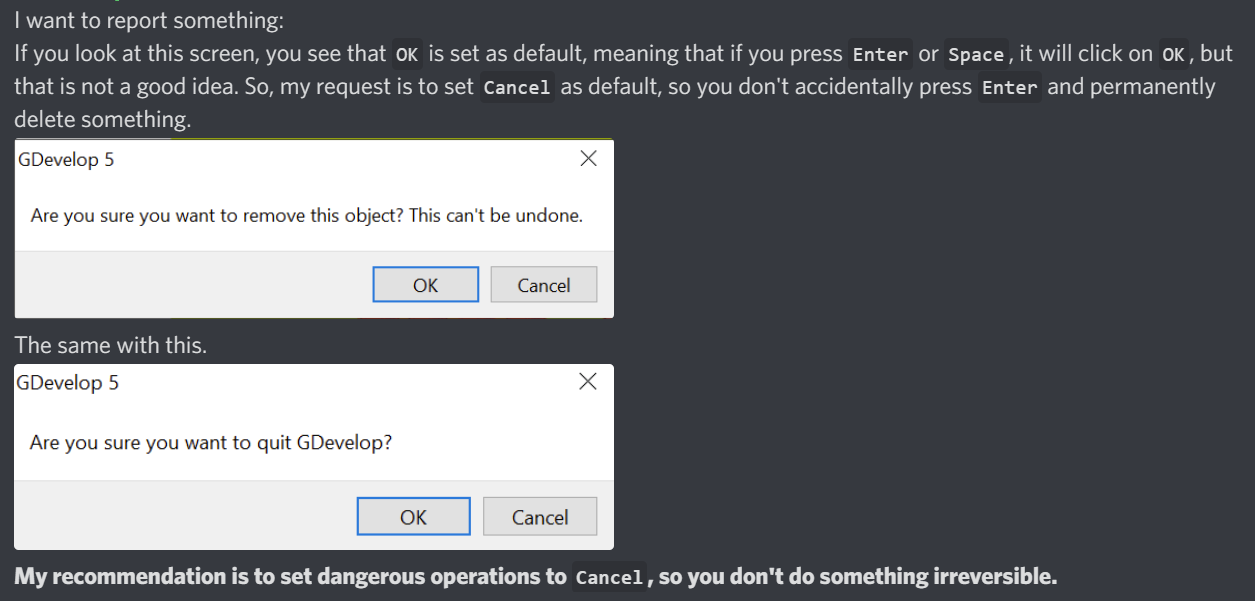Viewport: 1255px width, 601px height.
Task: Close the quit GDevelop dialog window
Action: (588, 381)
